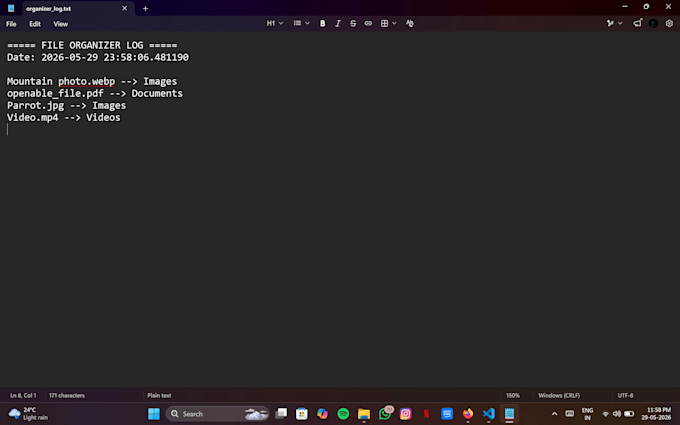The height and width of the screenshot is (425, 680).
Task: Click the Date 2026-05-29 line
Action: click(98, 57)
